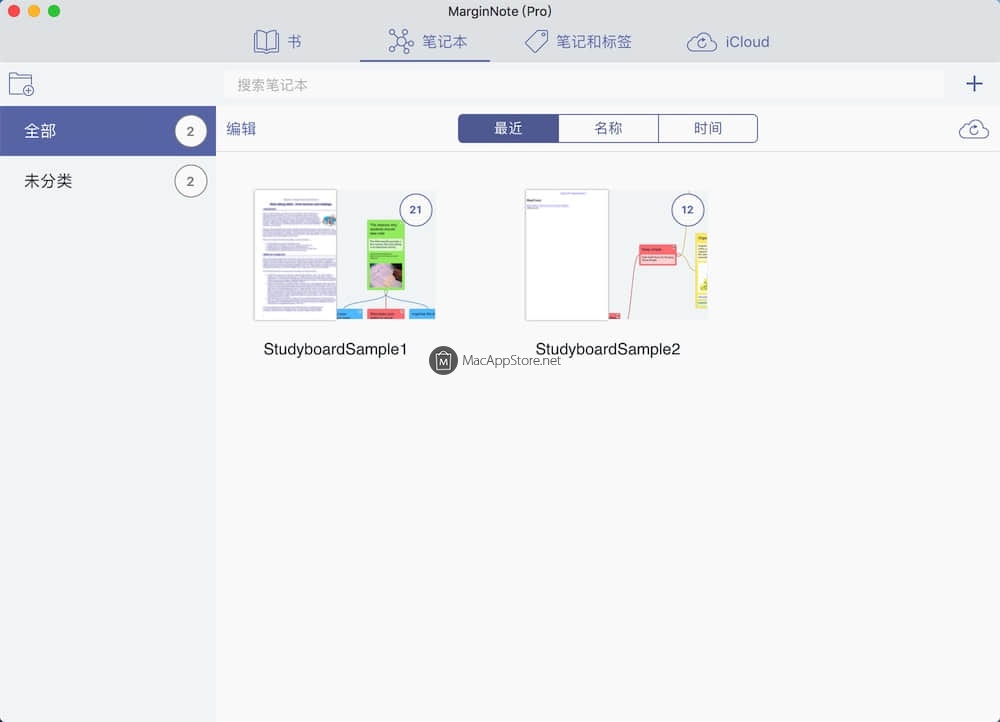1000x722 pixels.
Task: Open the 书 (Books) tab
Action: (277, 42)
